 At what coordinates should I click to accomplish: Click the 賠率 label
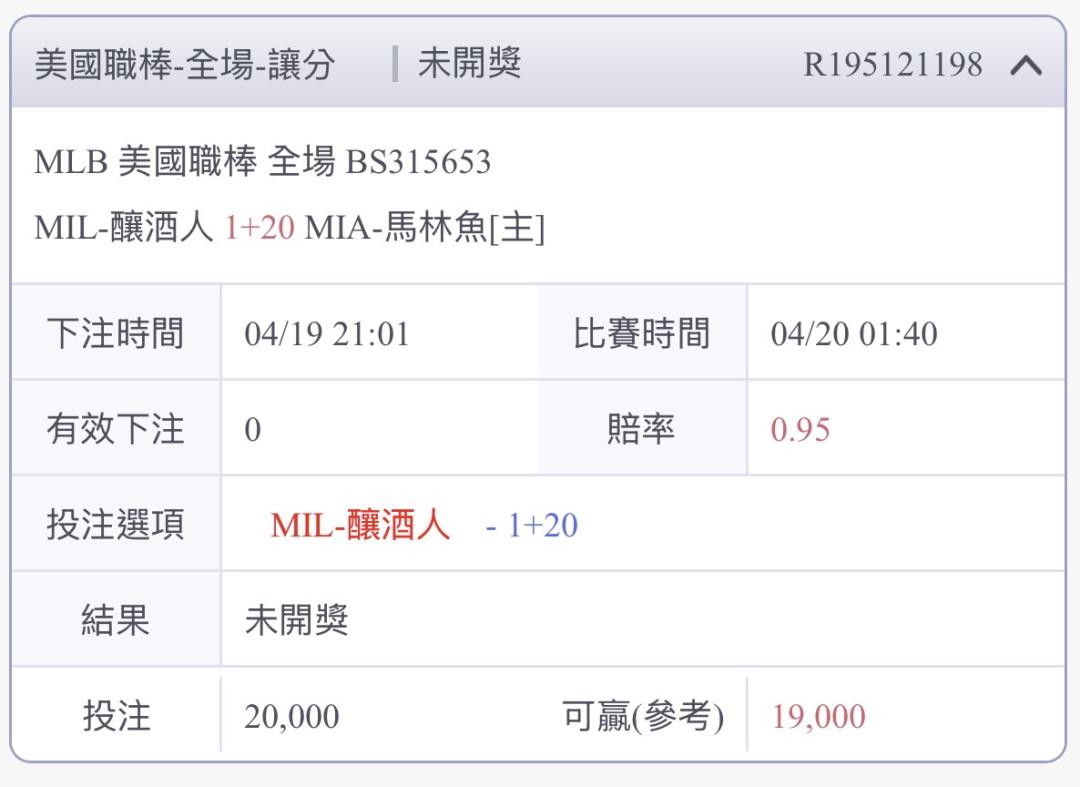point(641,429)
